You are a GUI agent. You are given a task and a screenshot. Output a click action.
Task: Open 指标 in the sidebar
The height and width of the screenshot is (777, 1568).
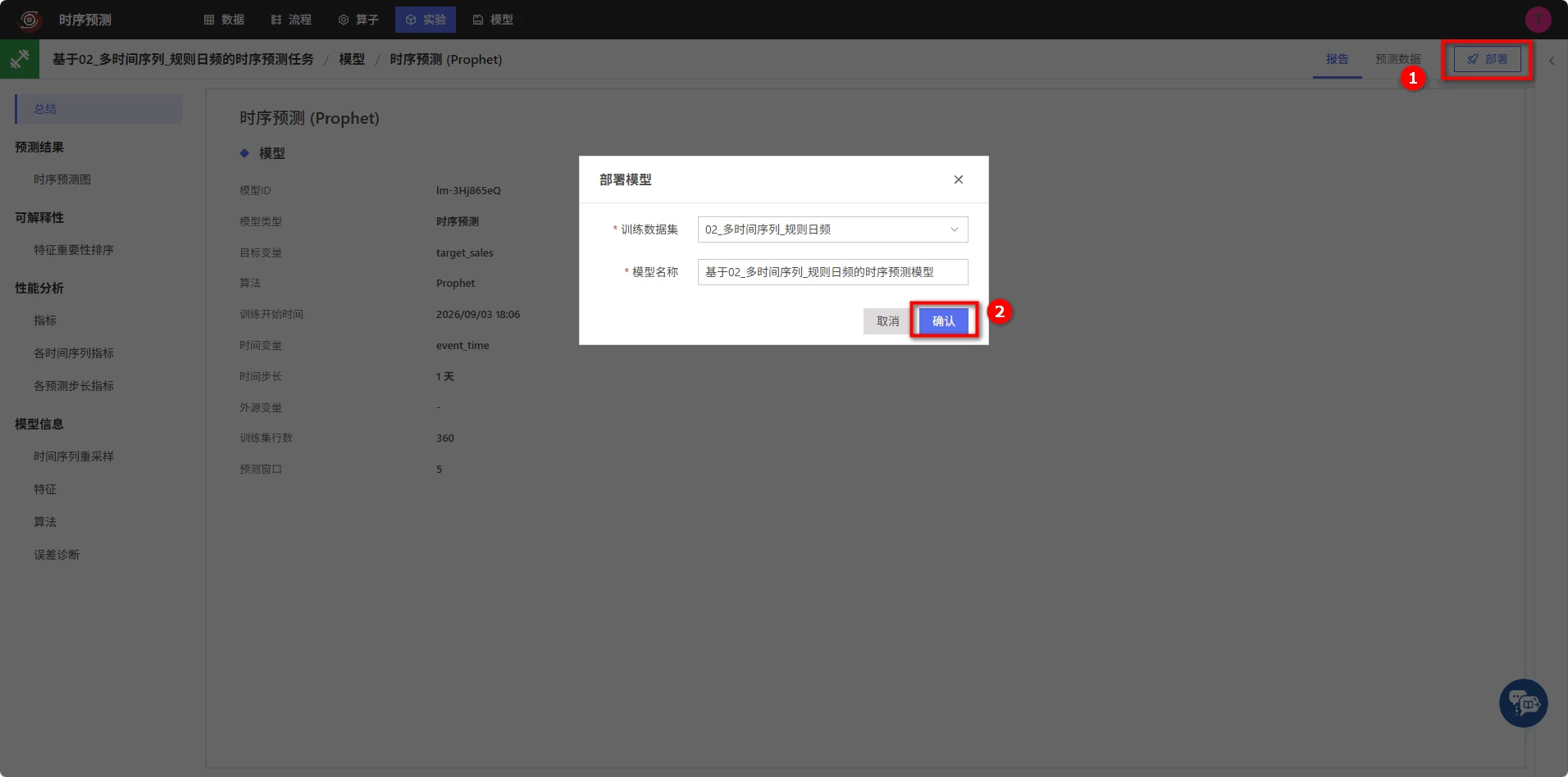click(45, 320)
